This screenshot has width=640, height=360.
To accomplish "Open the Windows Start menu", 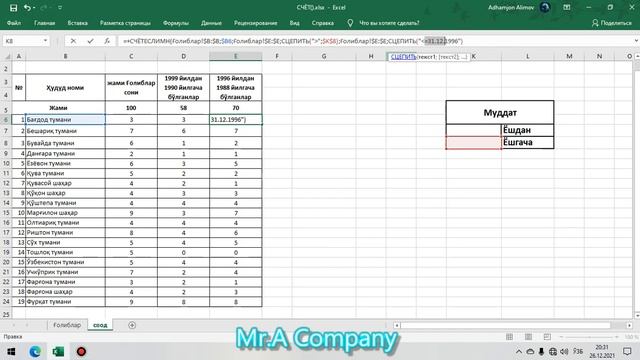I will pyautogui.click(x=11, y=351).
